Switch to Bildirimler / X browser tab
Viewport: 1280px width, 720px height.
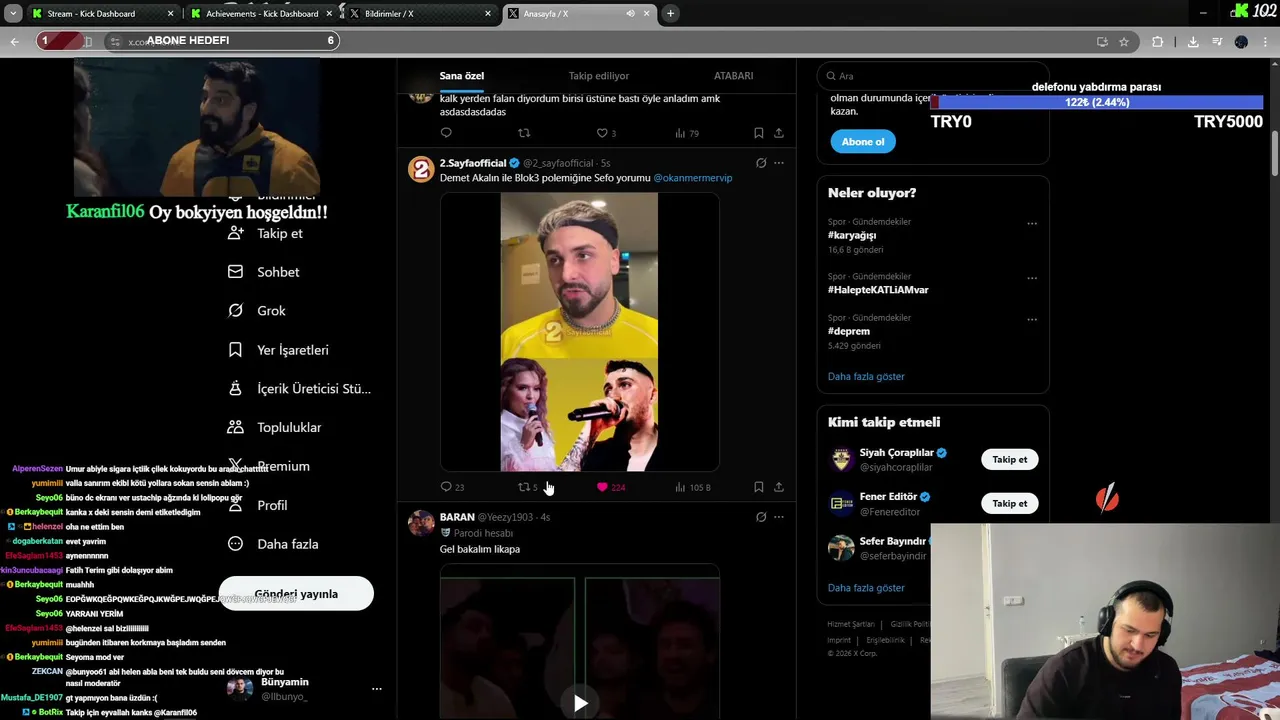(418, 13)
